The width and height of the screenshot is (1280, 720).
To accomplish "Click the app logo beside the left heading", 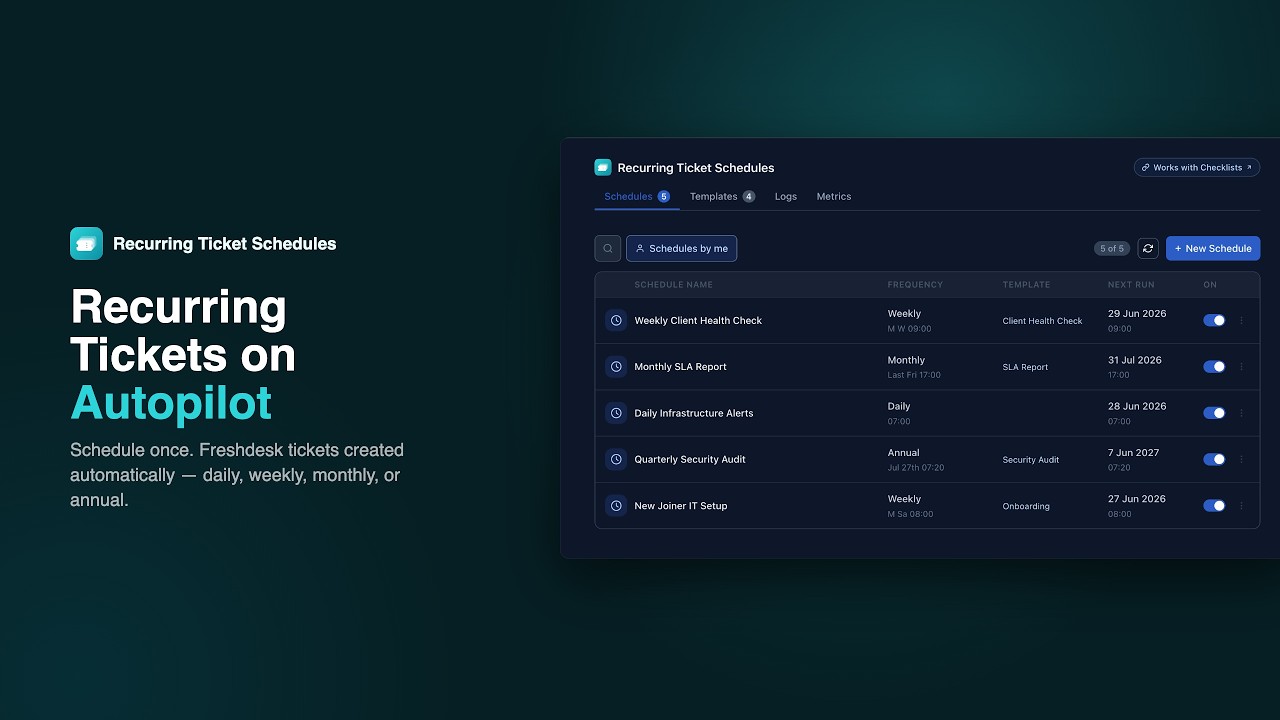I will (x=86, y=243).
